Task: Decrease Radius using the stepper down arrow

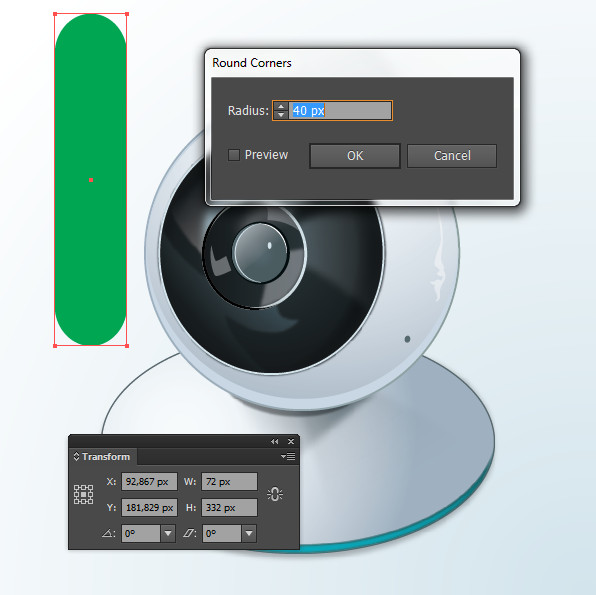Action: [281, 115]
